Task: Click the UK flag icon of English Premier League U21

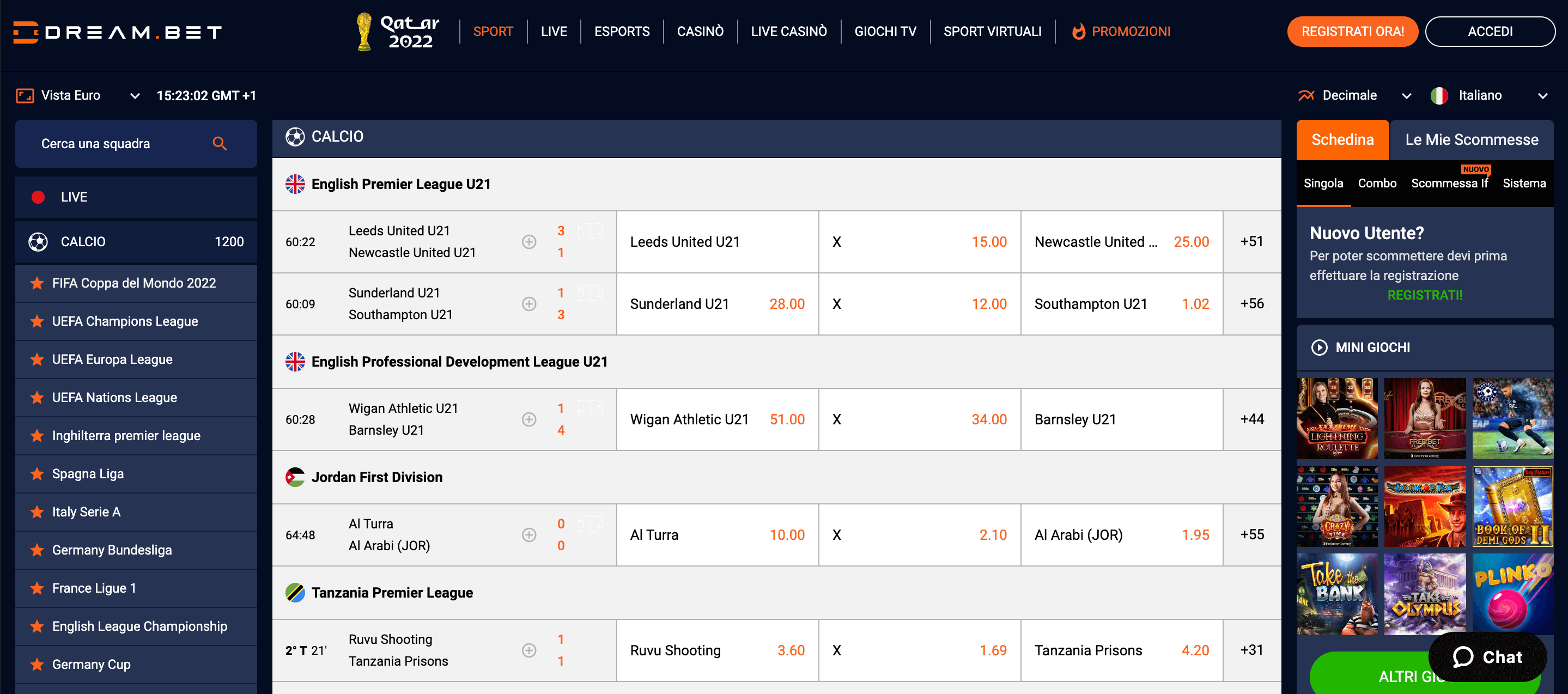Action: 295,185
